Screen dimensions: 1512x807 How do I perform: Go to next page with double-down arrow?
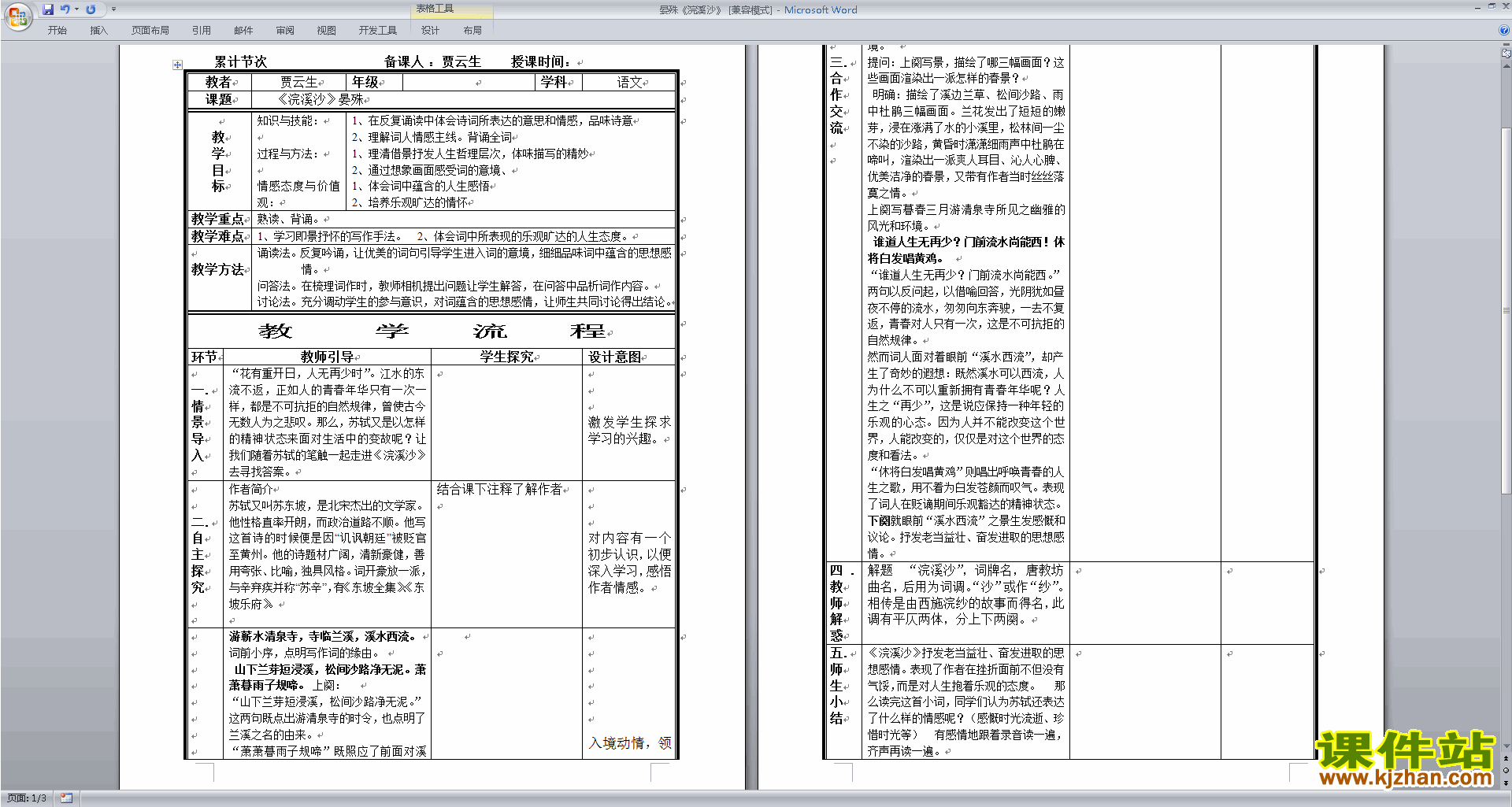coord(1506,783)
